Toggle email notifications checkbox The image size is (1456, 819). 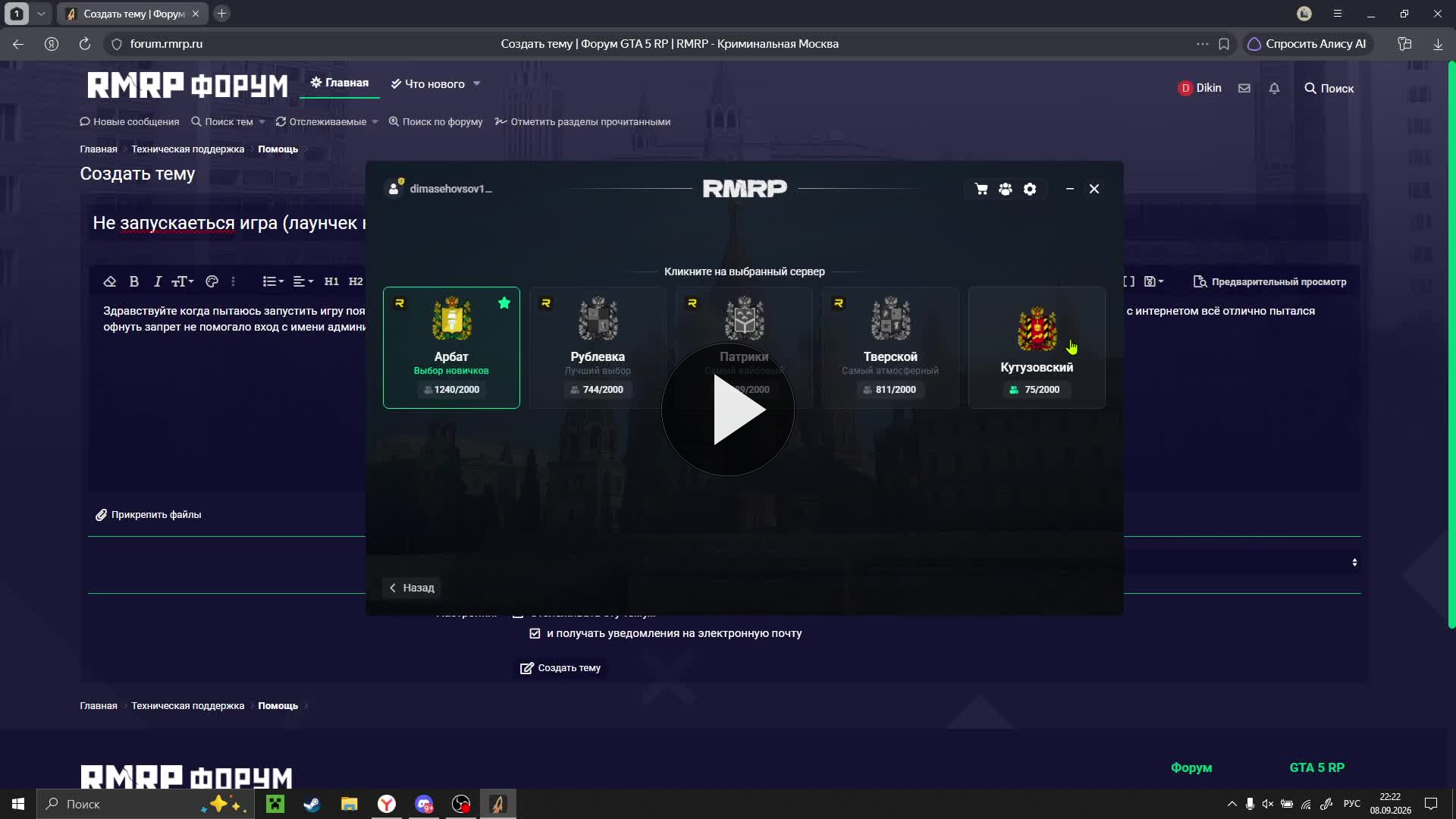pos(535,633)
